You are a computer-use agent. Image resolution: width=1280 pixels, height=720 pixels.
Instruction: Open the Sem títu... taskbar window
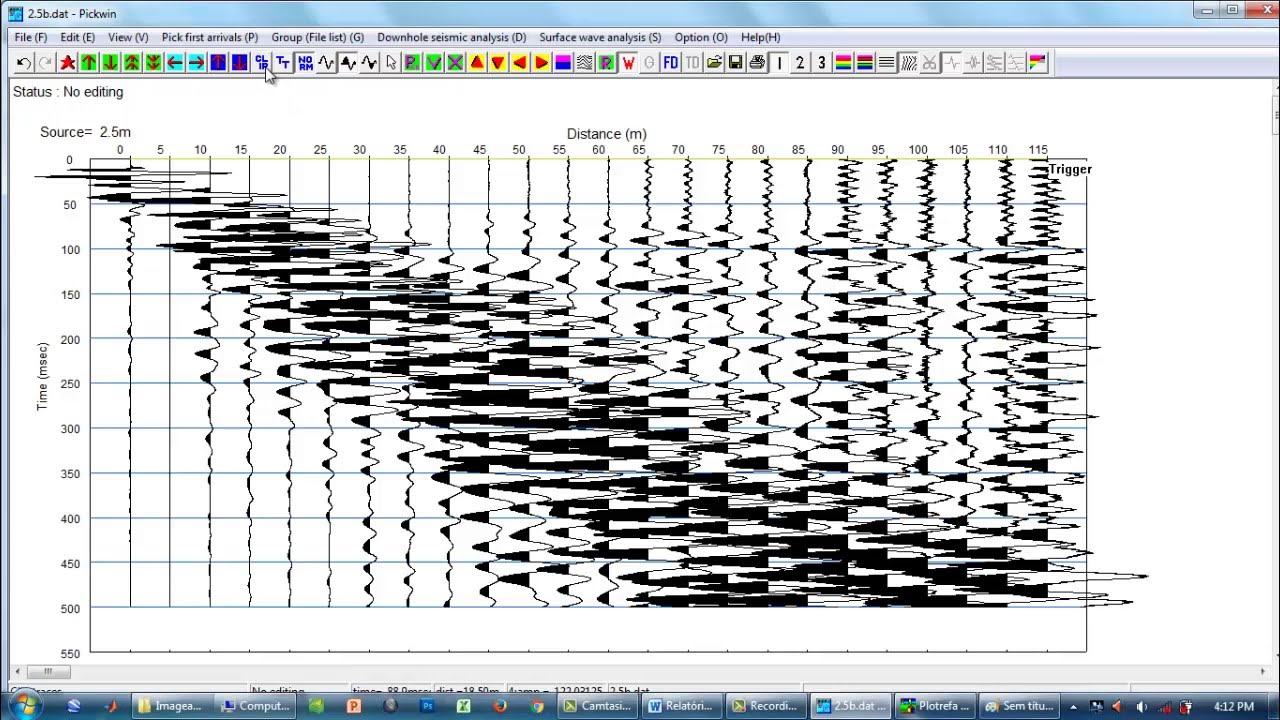[1021, 706]
